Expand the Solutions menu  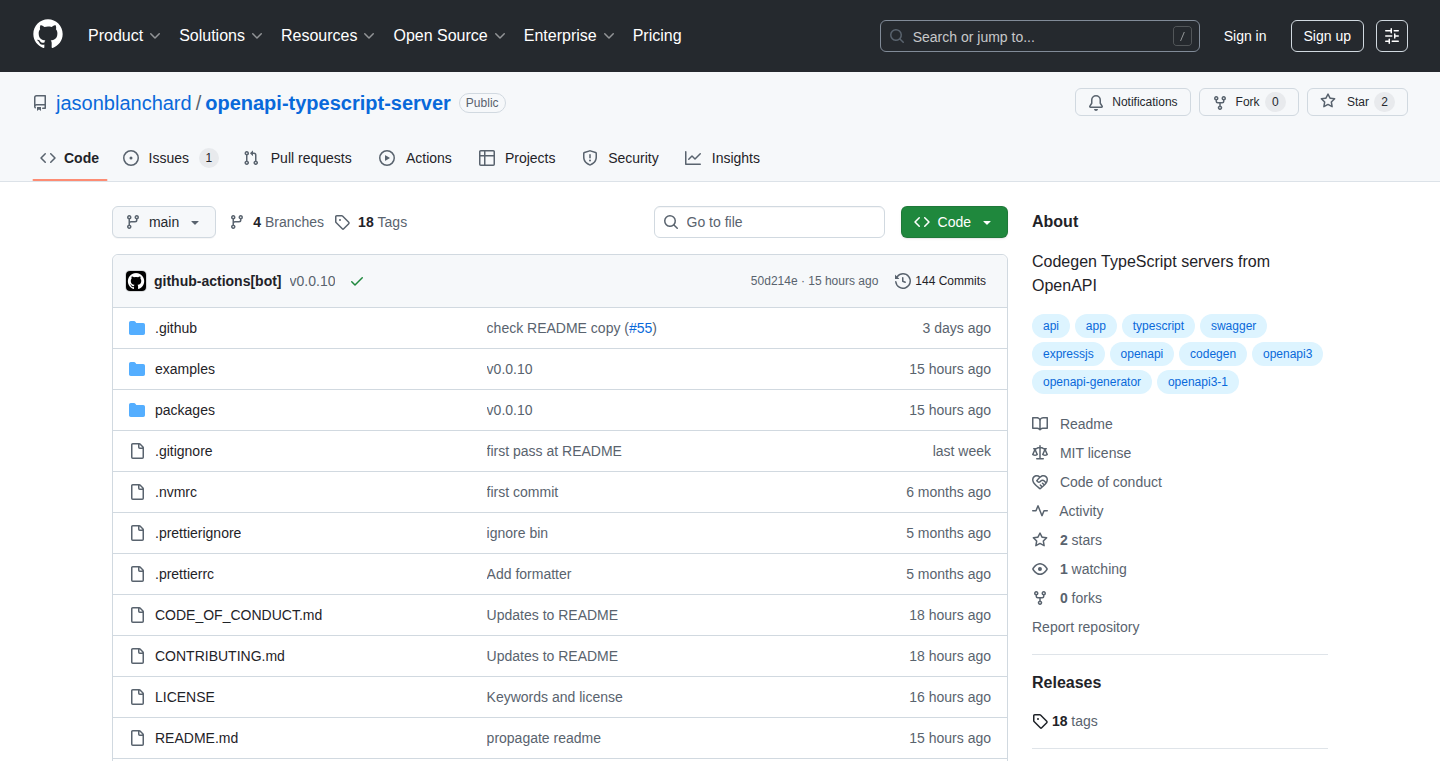click(x=221, y=35)
